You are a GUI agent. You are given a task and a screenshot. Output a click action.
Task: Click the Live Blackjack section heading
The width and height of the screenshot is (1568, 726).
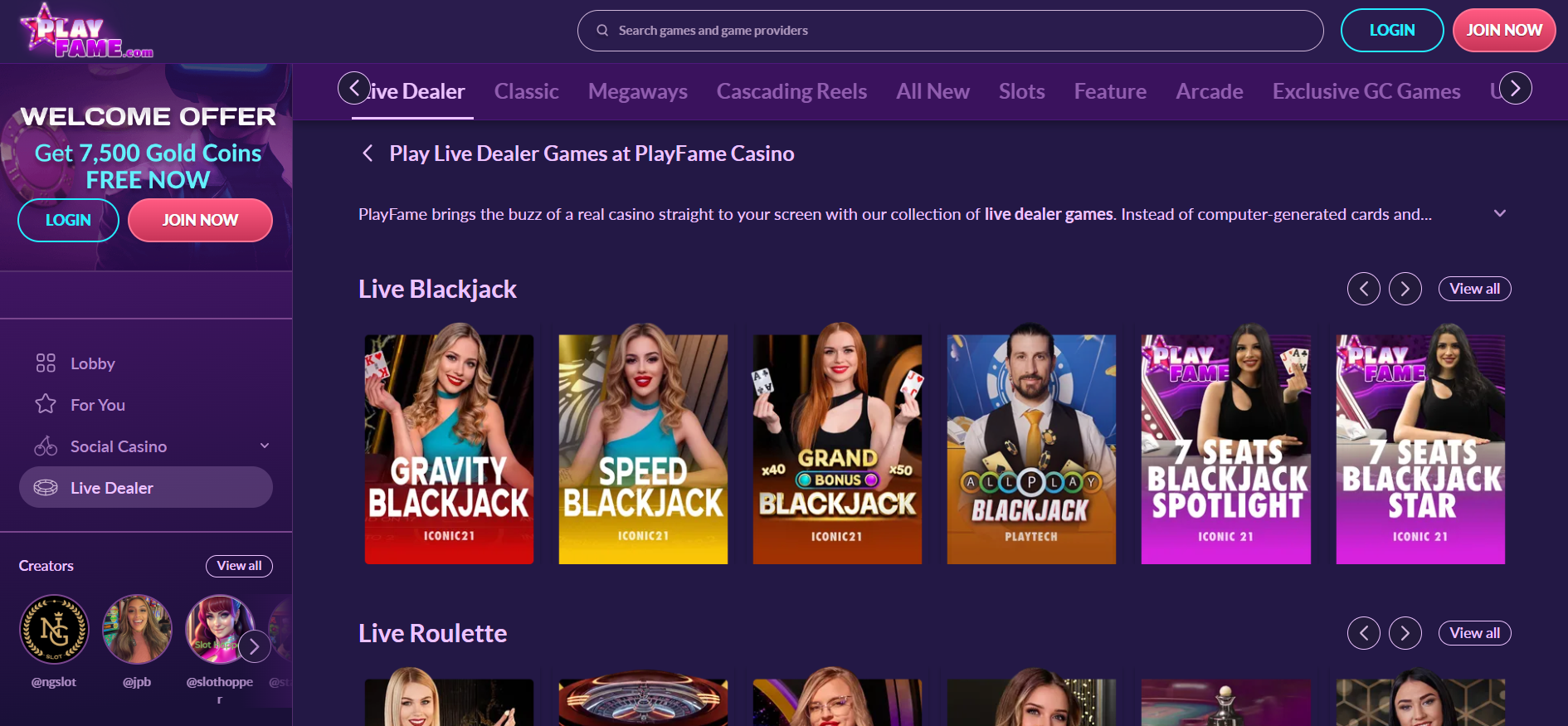[437, 289]
